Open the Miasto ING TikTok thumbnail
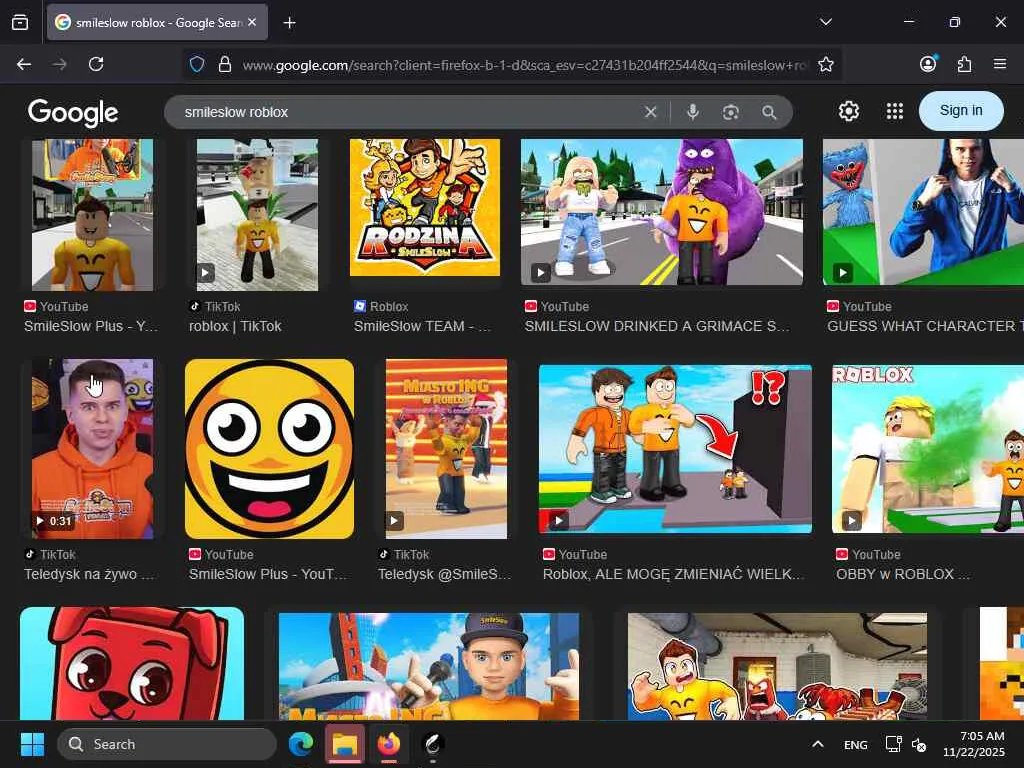 coord(446,449)
